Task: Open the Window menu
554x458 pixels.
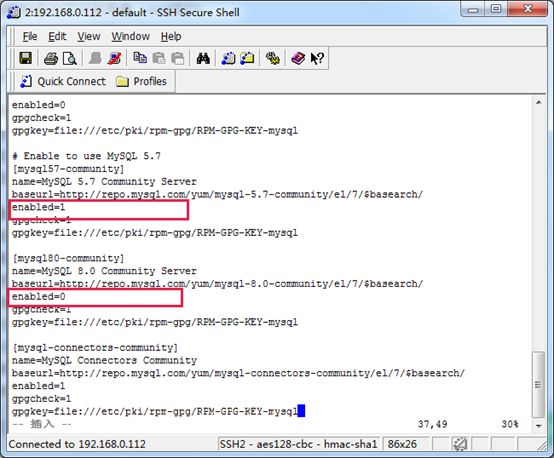Action: coord(131,36)
